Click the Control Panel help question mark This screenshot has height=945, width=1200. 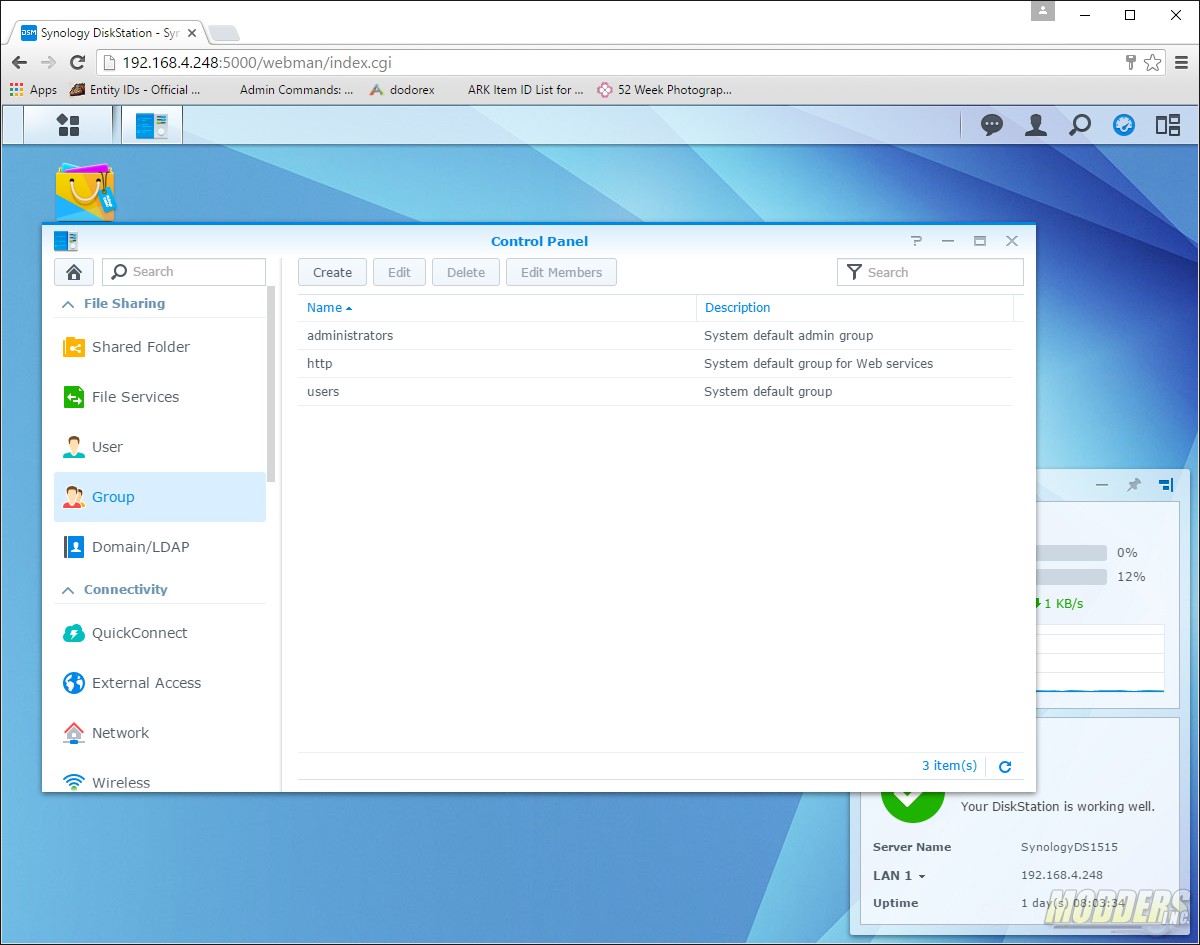[x=916, y=241]
